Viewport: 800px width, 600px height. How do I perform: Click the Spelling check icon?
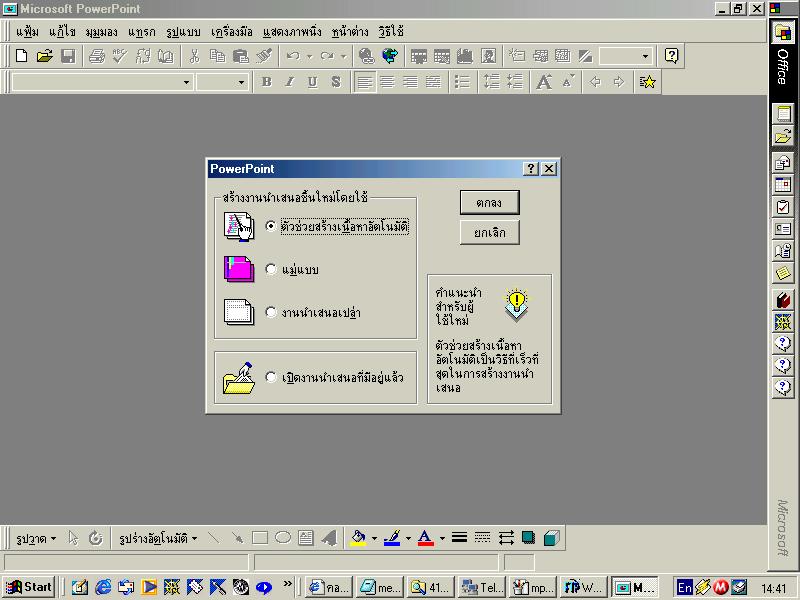point(119,56)
